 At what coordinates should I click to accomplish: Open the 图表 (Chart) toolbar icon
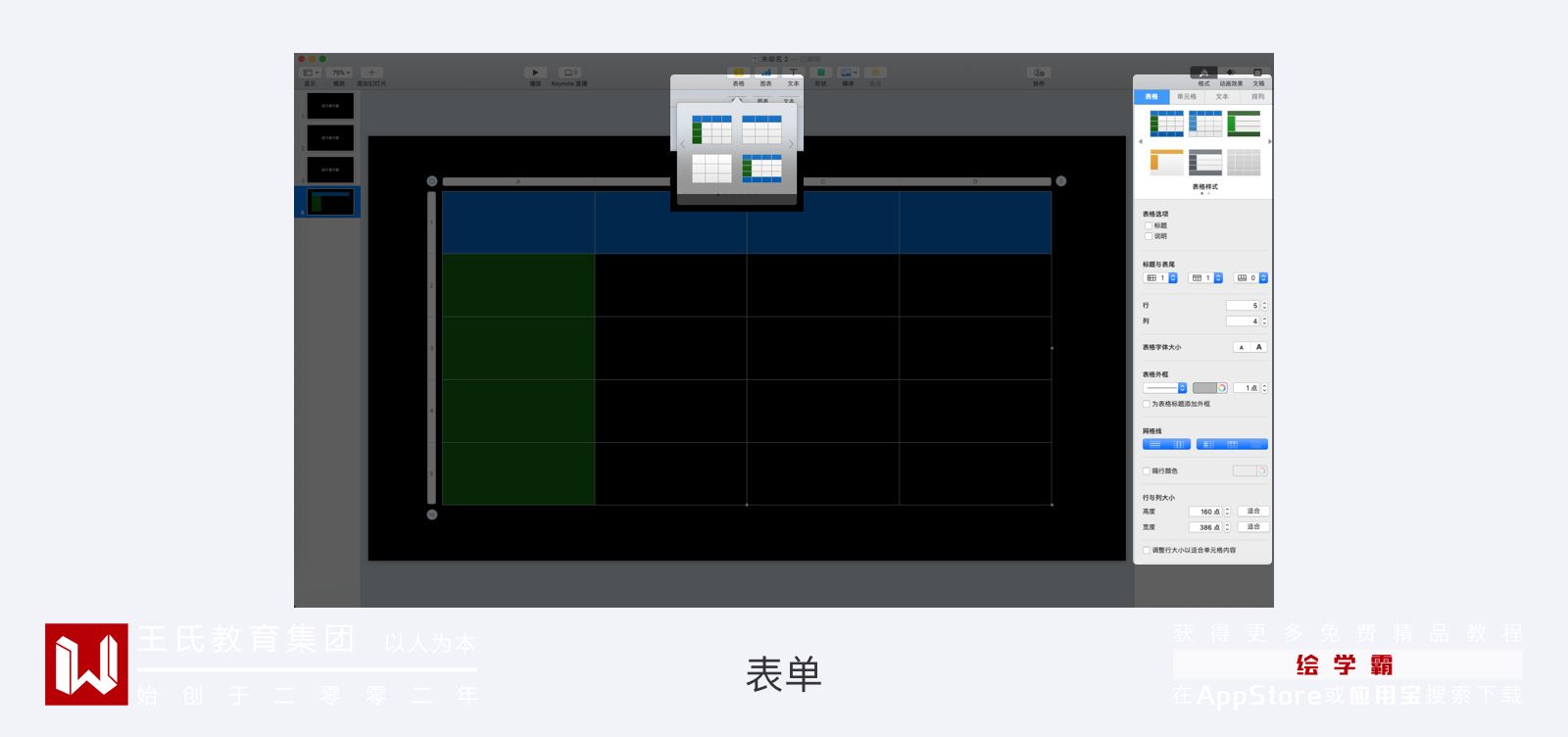tap(765, 73)
